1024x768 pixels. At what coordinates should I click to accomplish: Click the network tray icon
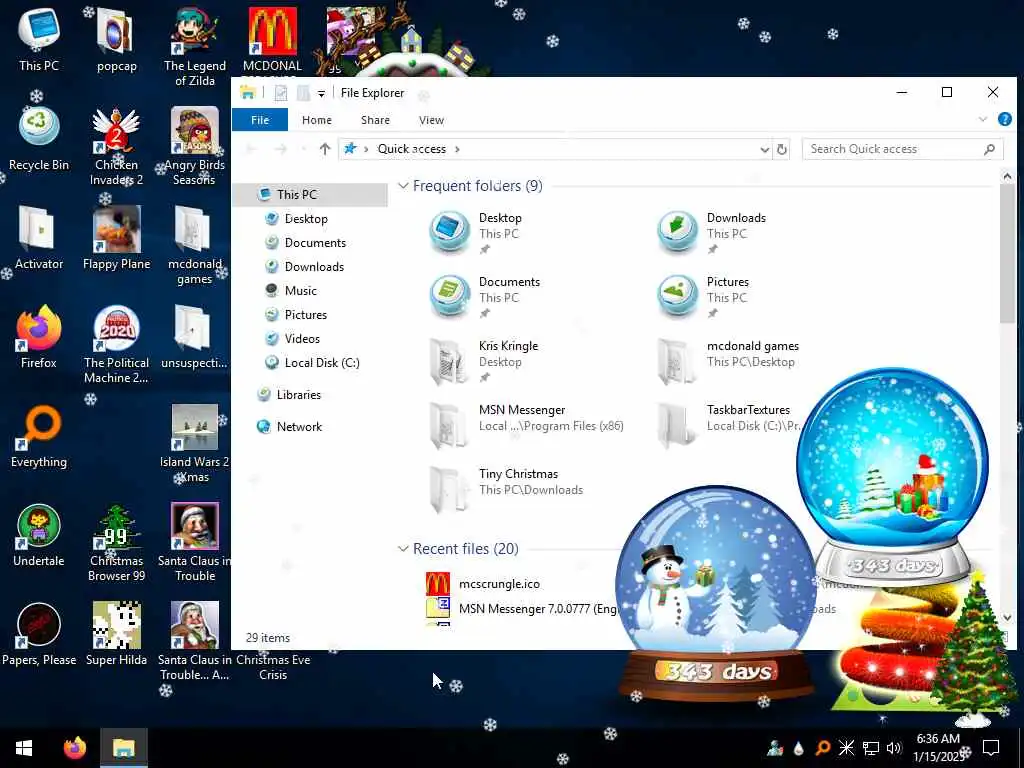coord(870,748)
